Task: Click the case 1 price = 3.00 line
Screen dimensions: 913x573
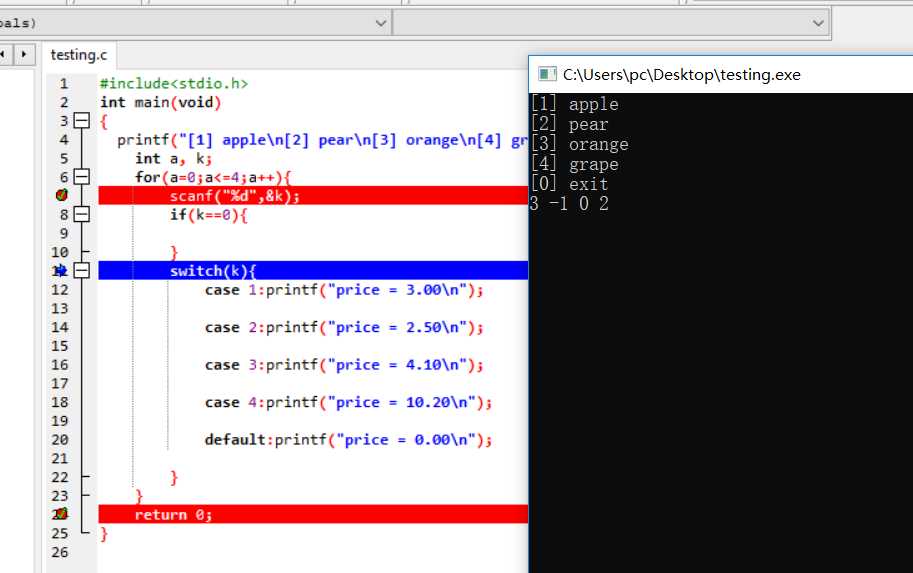Action: click(344, 290)
